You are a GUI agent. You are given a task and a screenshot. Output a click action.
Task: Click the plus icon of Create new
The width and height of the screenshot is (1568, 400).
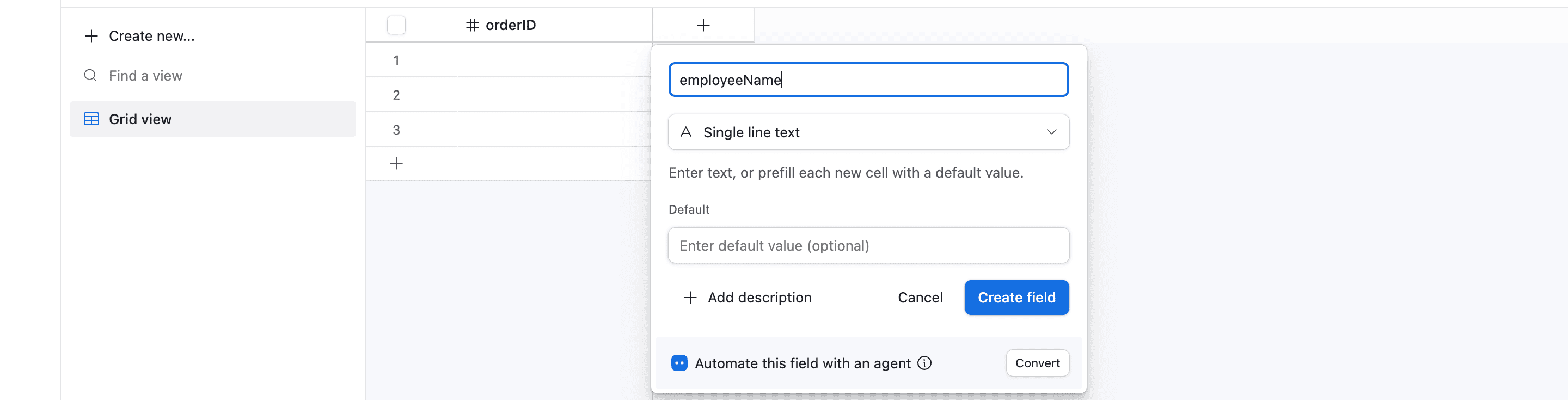[91, 36]
